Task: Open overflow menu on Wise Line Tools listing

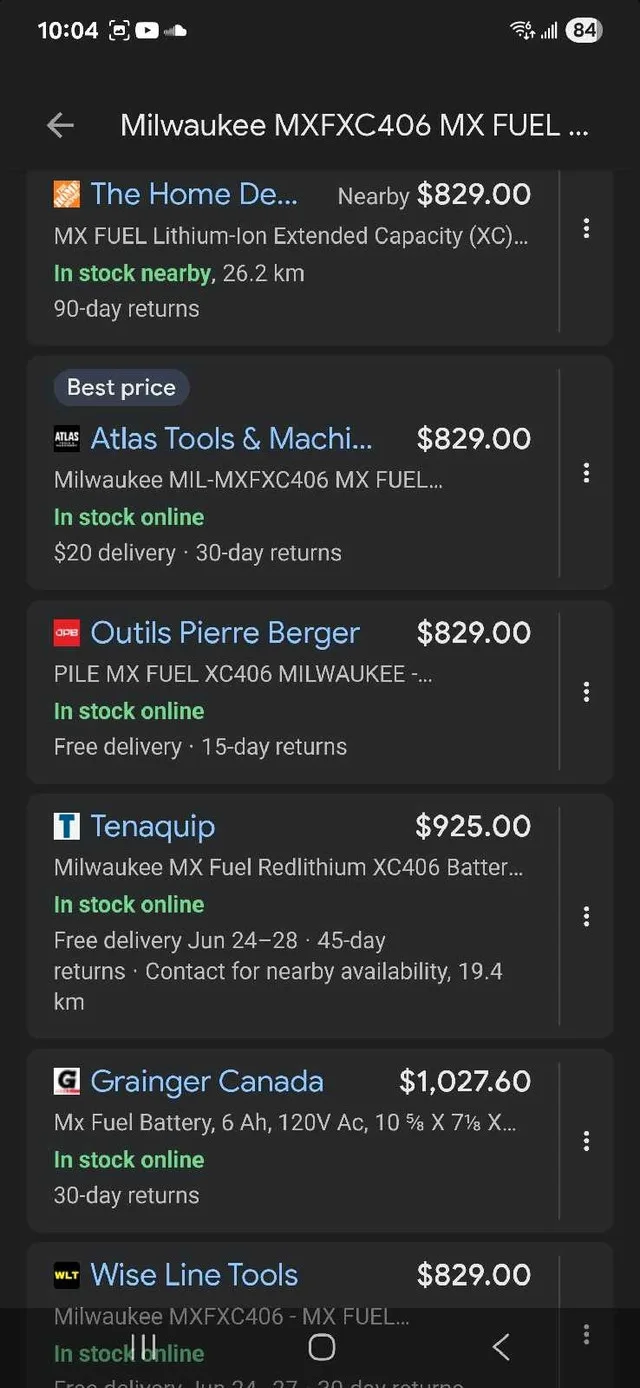Action: coord(586,1334)
